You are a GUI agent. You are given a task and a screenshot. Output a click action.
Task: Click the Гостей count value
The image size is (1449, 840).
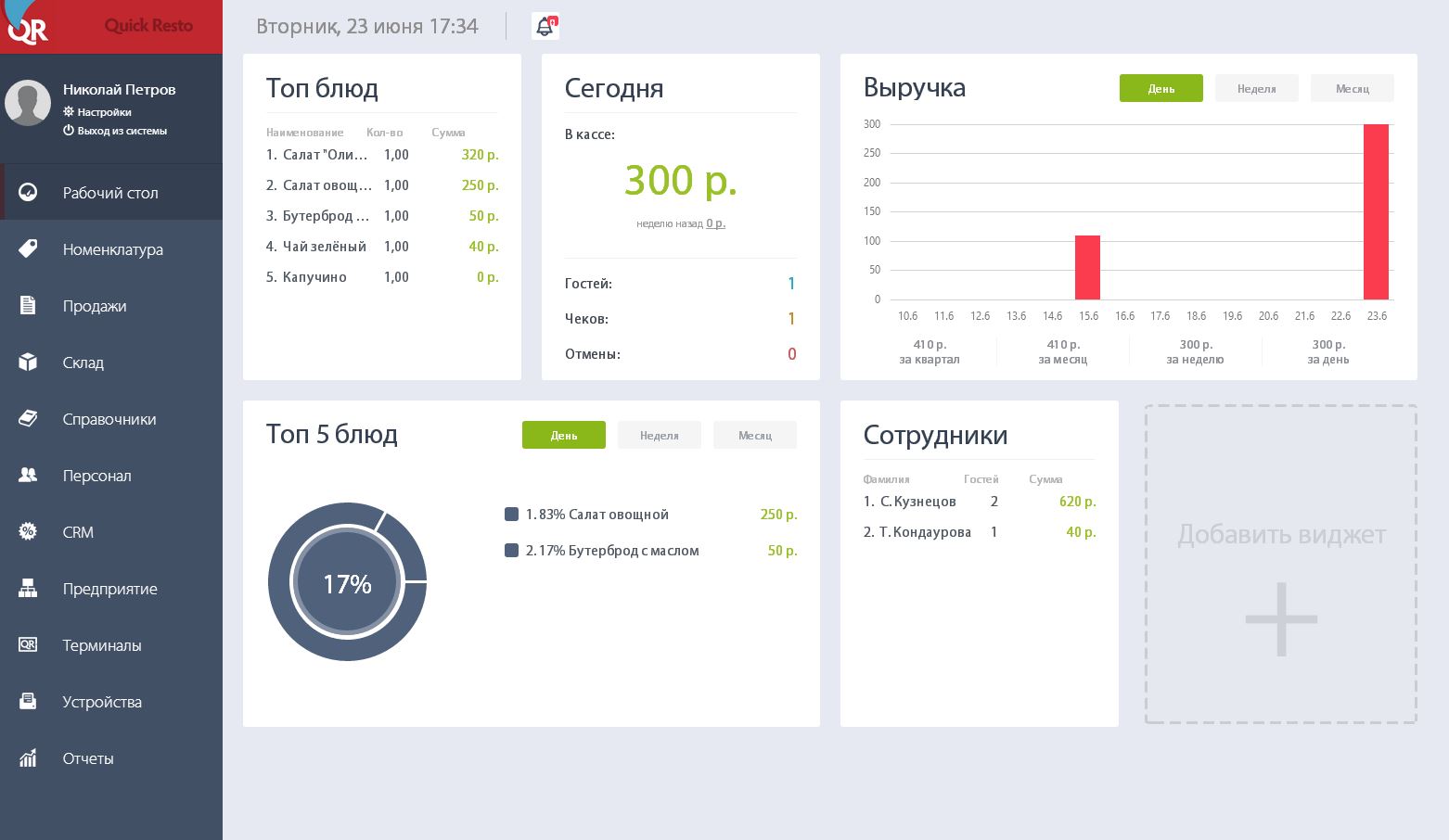coord(791,284)
